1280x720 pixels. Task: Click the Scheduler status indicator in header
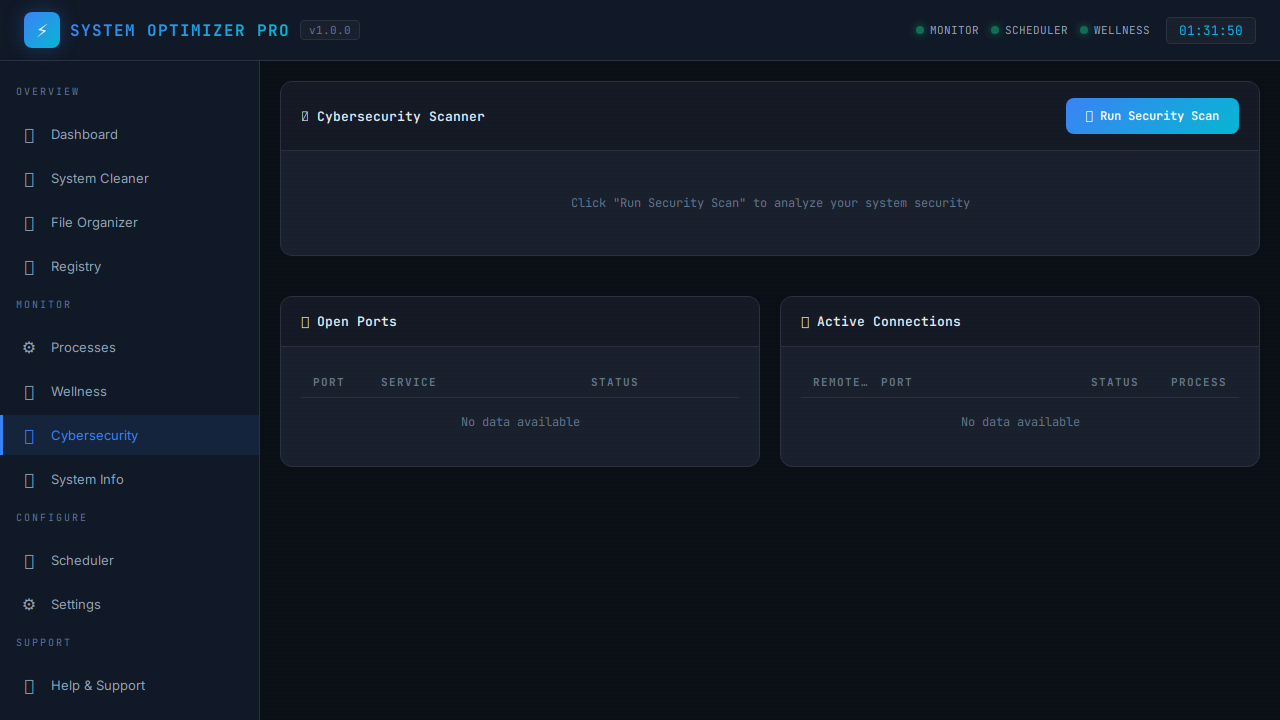pyautogui.click(x=1028, y=30)
